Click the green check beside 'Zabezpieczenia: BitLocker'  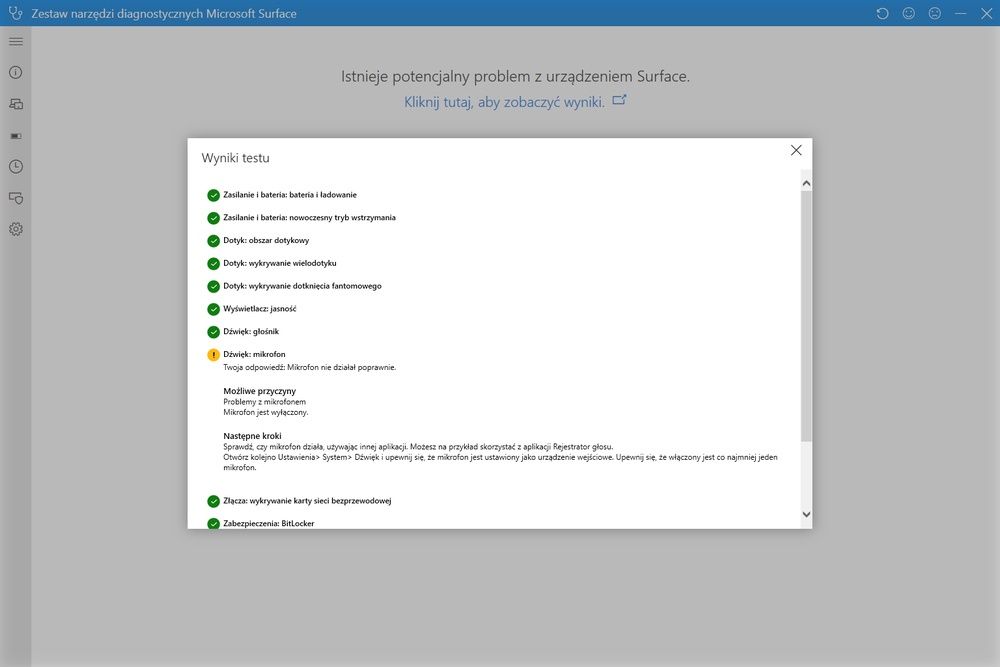point(214,524)
